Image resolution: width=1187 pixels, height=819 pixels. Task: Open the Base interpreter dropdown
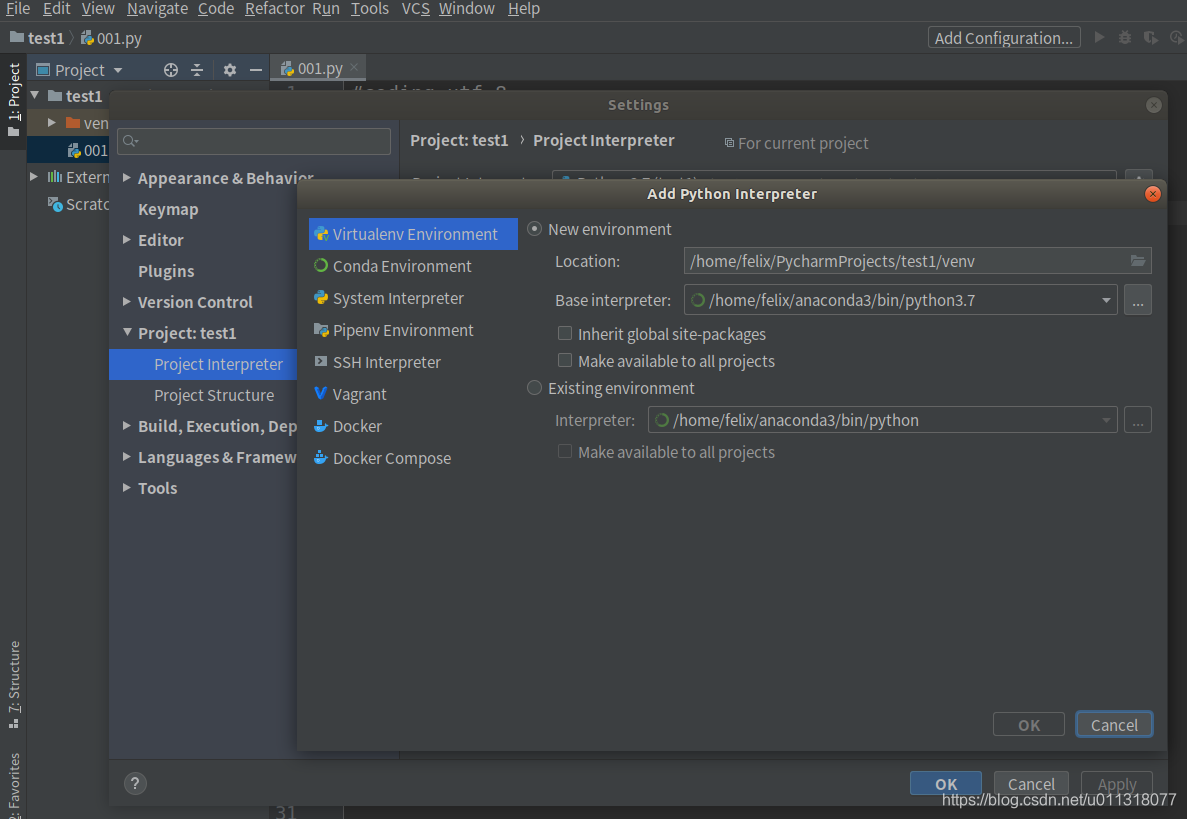tap(1106, 300)
